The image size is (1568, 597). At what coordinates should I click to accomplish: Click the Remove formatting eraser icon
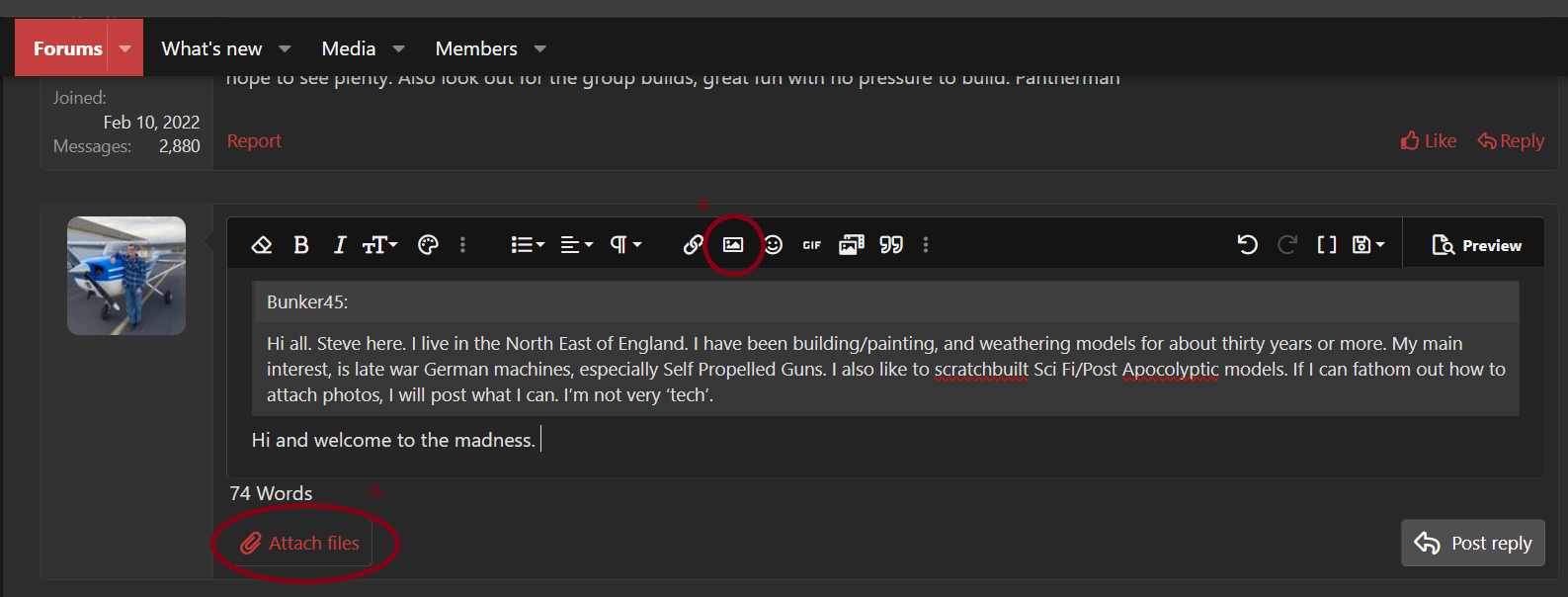pyautogui.click(x=262, y=245)
